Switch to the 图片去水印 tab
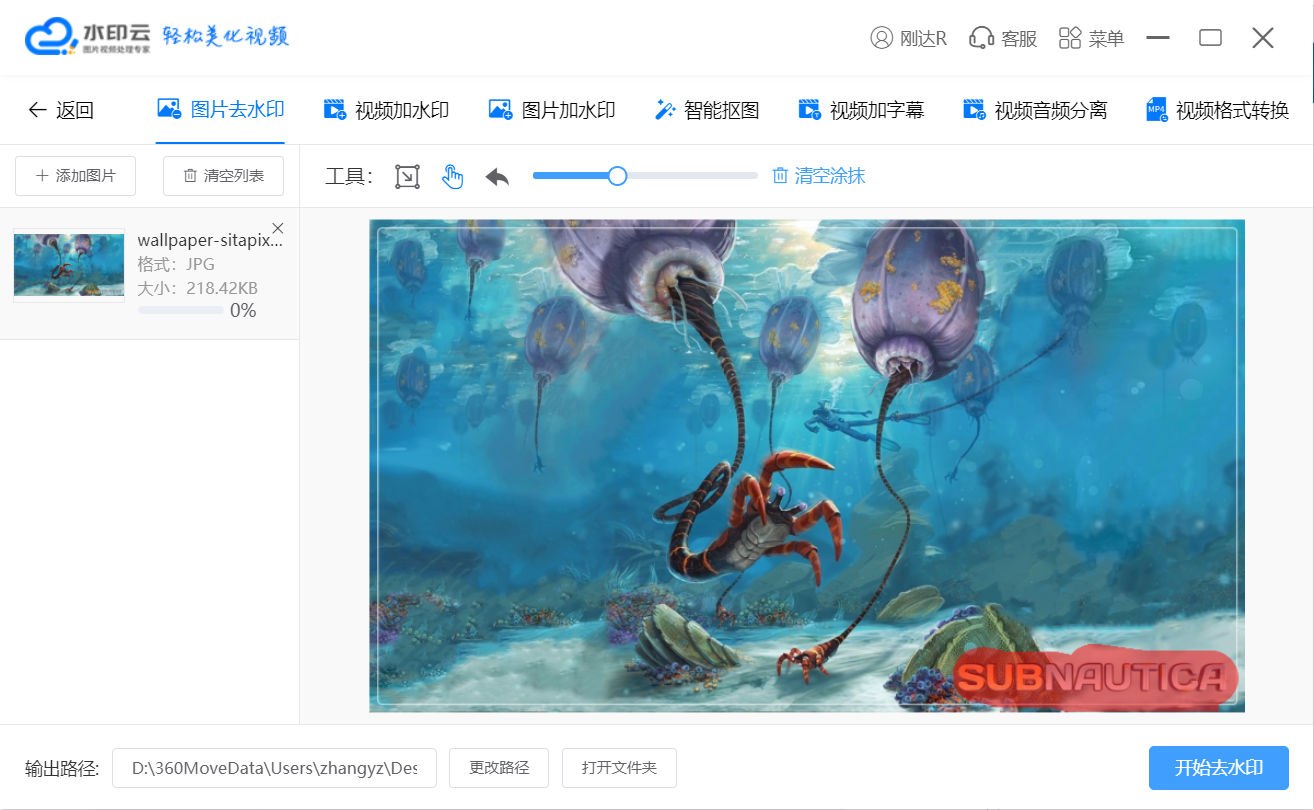This screenshot has height=810, width=1314. [221, 110]
